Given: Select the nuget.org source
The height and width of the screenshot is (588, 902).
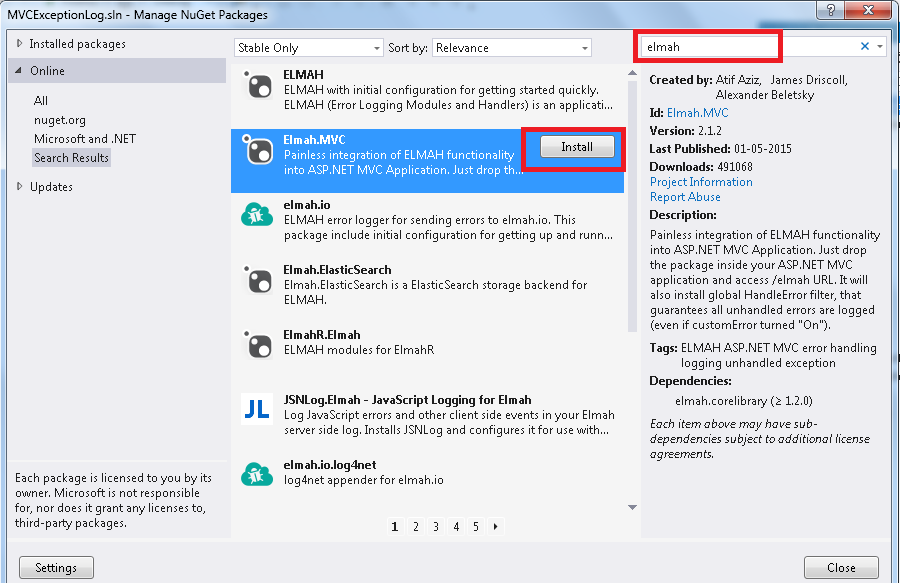Looking at the screenshot, I should tap(60, 120).
